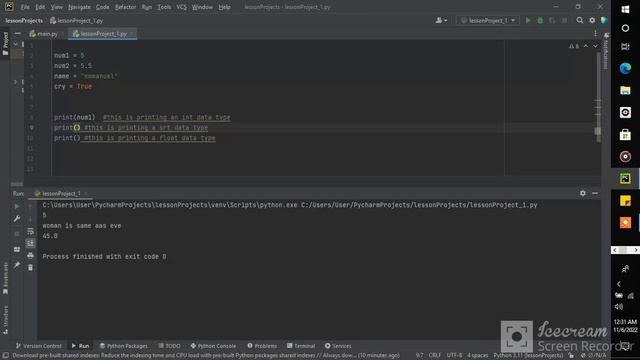Open the View menu
Screen dimensions: 640x360
coord(56,7)
